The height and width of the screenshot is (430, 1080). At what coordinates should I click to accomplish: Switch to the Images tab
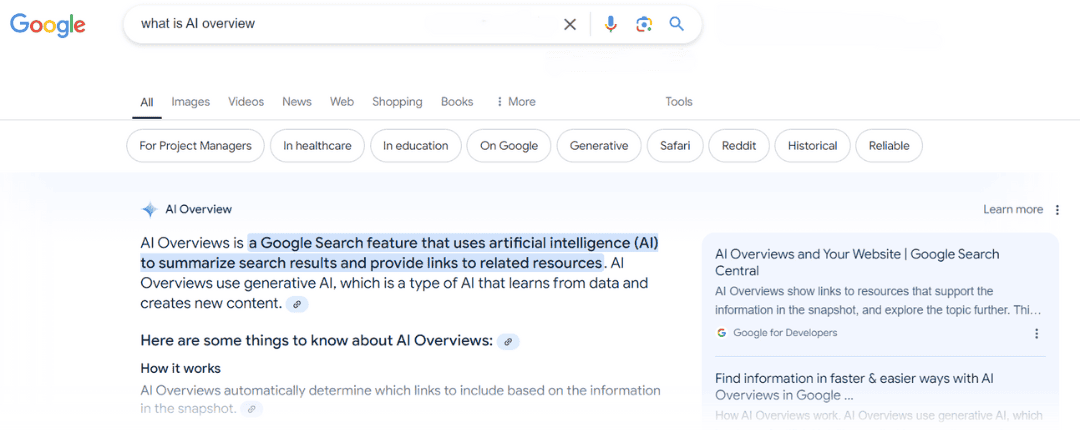[x=191, y=102]
